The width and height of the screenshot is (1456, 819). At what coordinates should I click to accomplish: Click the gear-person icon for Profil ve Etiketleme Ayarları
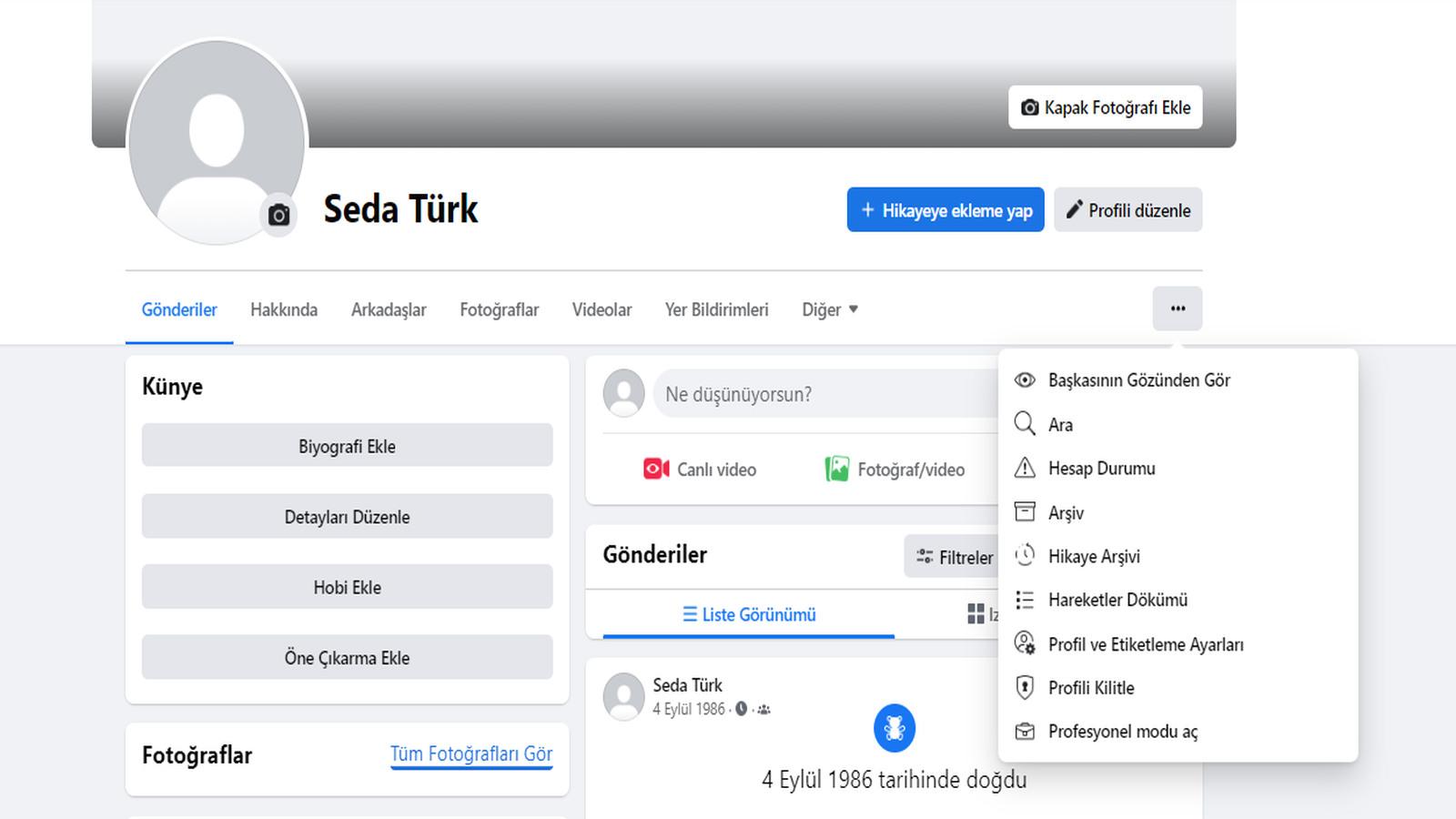coord(1025,643)
